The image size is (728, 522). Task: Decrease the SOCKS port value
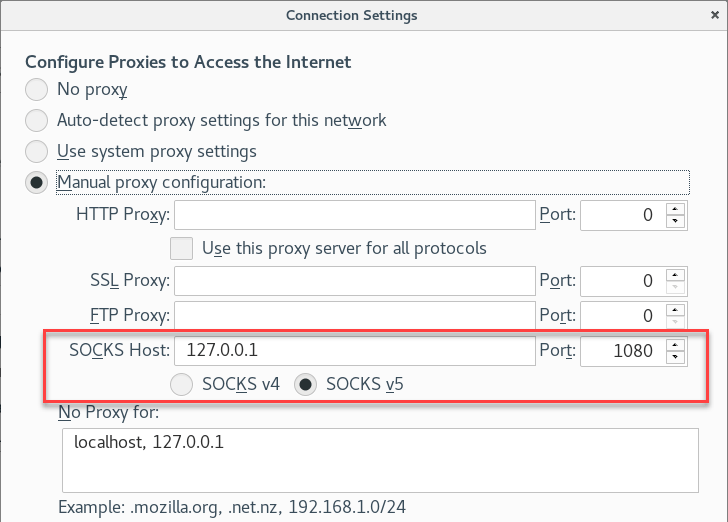tap(676, 358)
